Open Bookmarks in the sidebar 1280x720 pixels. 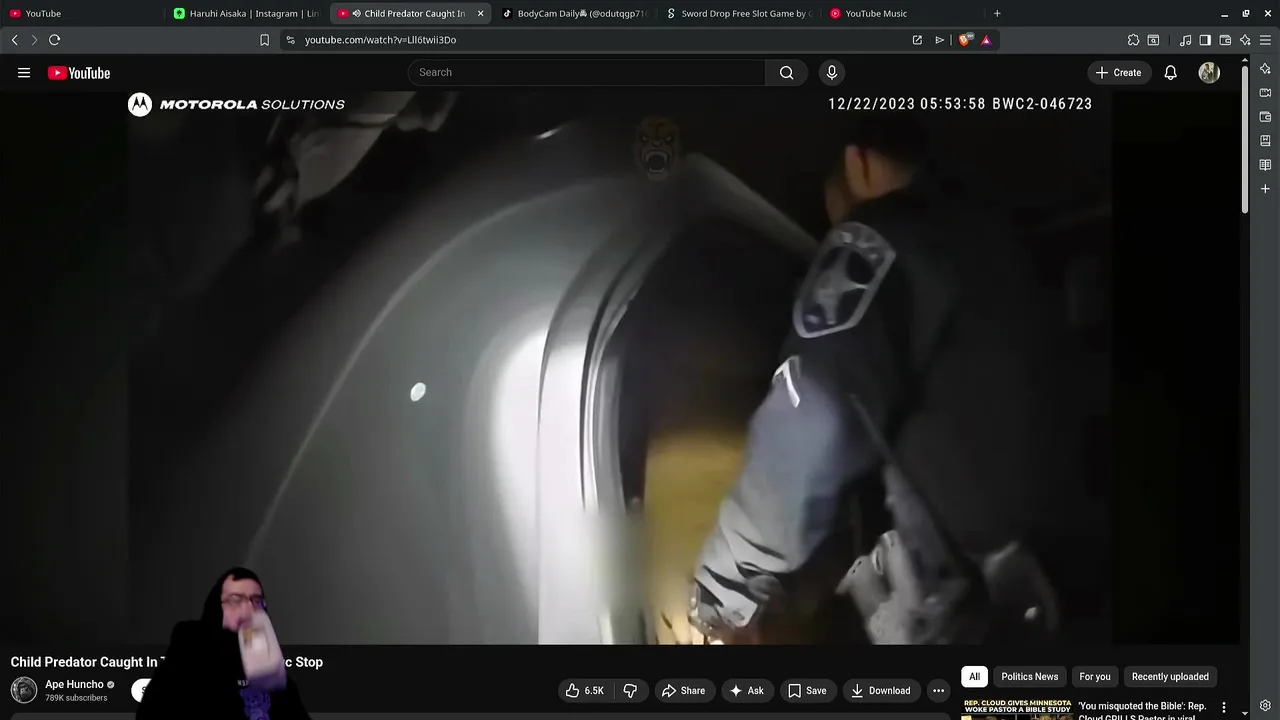click(x=1265, y=141)
